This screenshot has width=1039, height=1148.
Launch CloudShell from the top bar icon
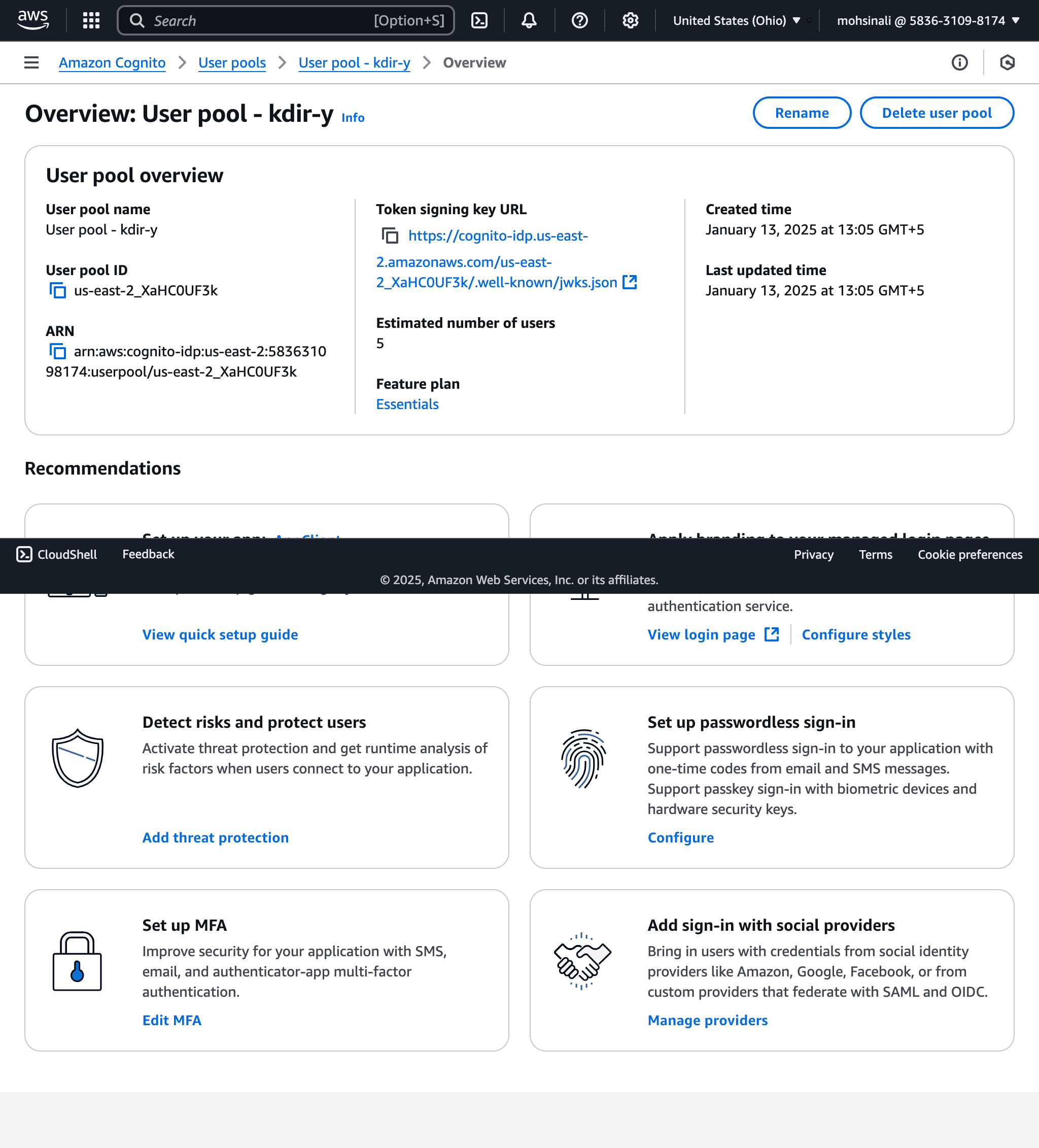coord(479,20)
